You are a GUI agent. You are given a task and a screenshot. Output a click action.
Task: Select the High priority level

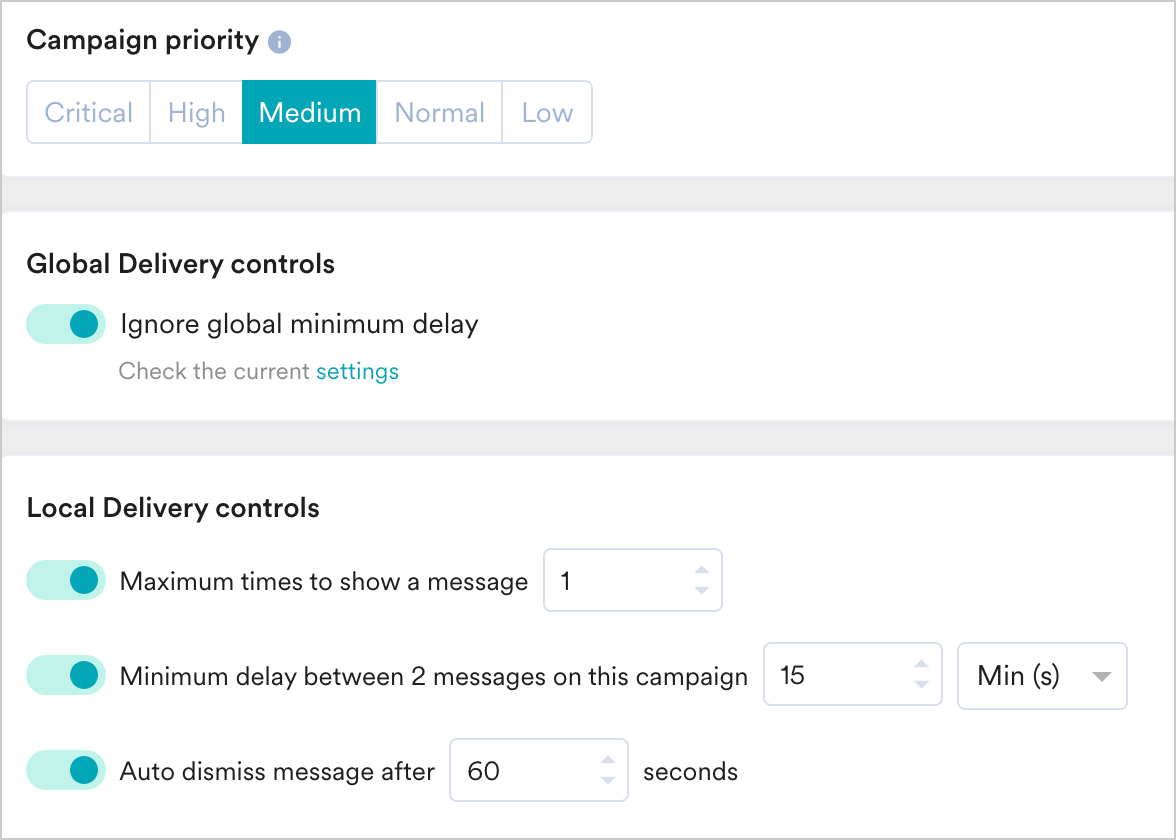tap(196, 112)
